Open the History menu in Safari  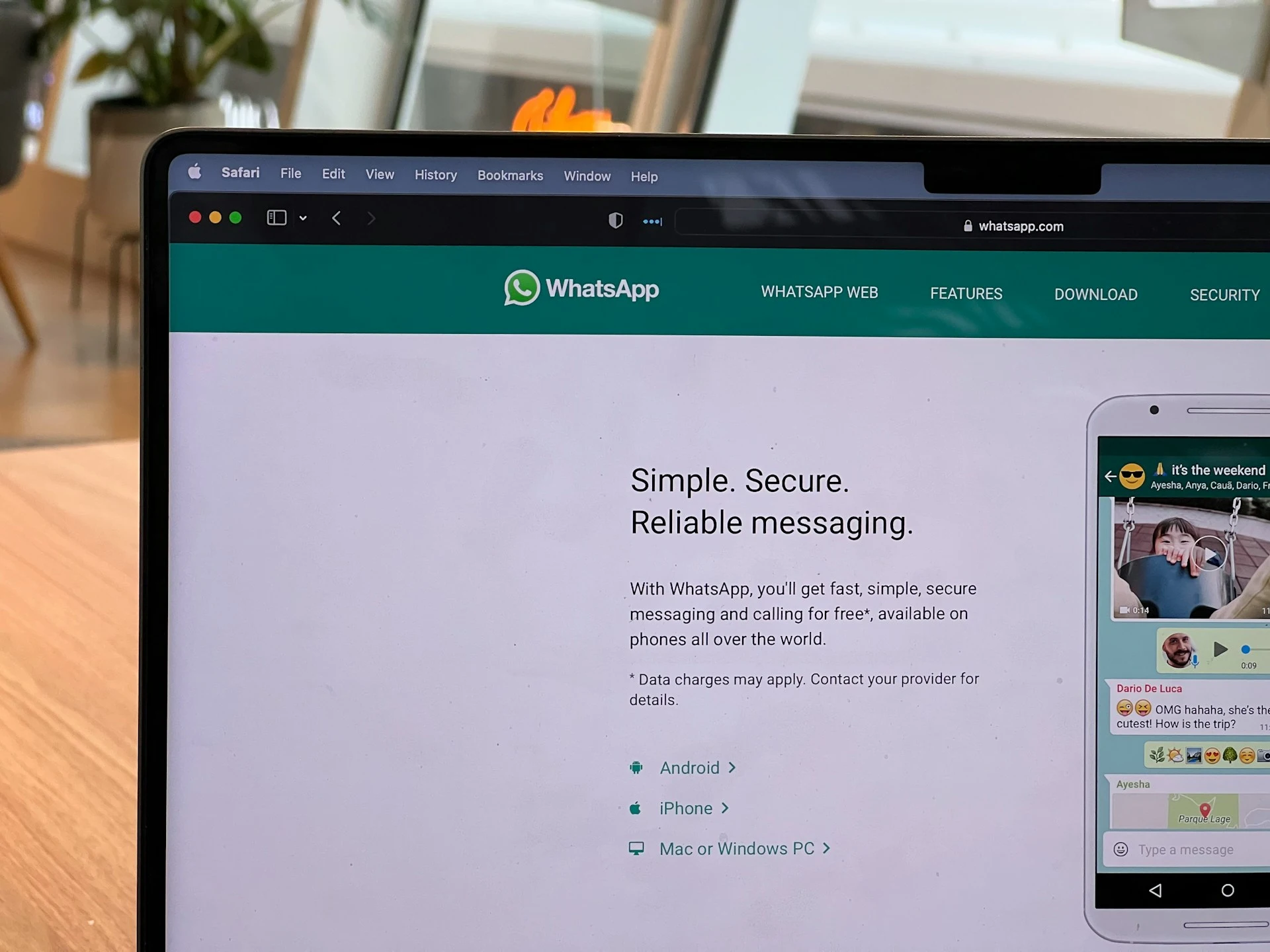436,176
